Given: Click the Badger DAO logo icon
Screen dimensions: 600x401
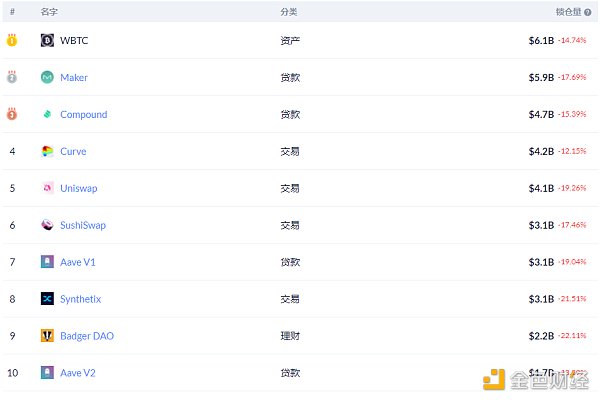Looking at the screenshot, I should tap(47, 336).
